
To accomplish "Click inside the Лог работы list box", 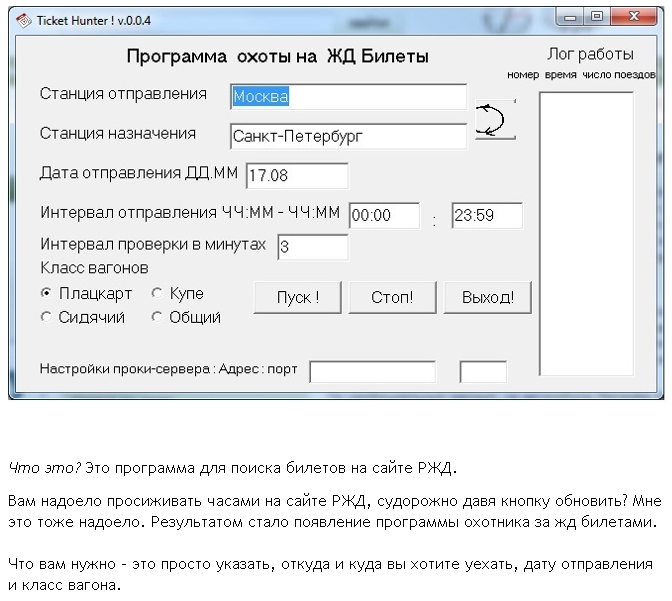I will [x=586, y=232].
